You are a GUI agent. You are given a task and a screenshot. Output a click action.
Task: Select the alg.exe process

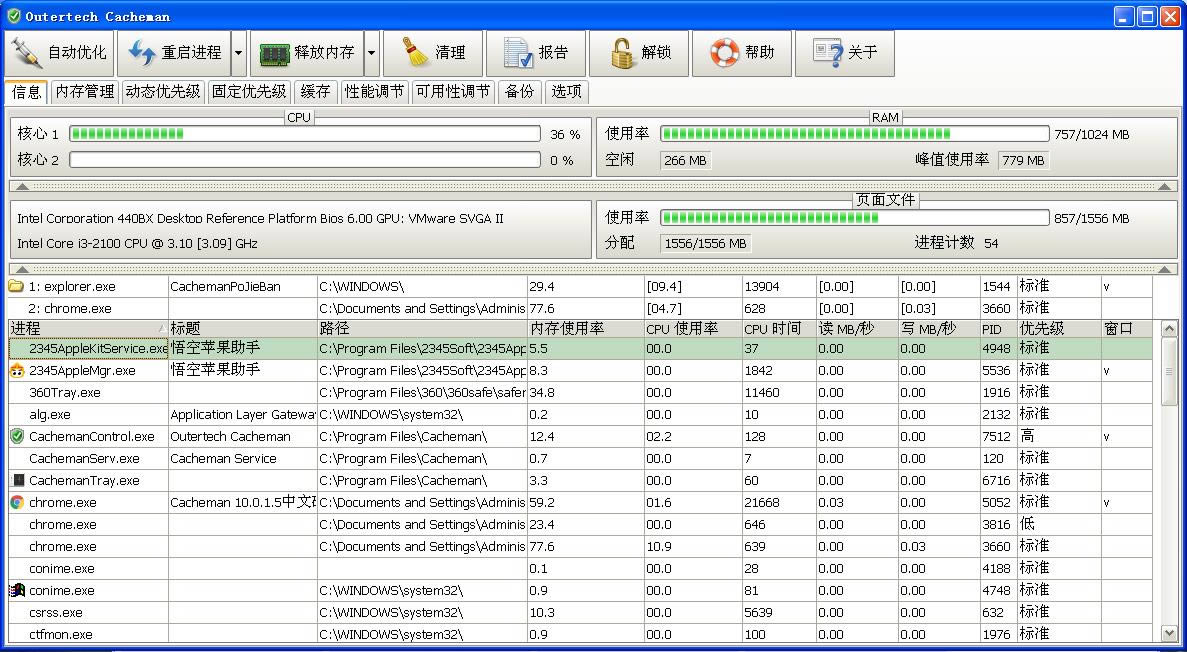tap(581, 414)
